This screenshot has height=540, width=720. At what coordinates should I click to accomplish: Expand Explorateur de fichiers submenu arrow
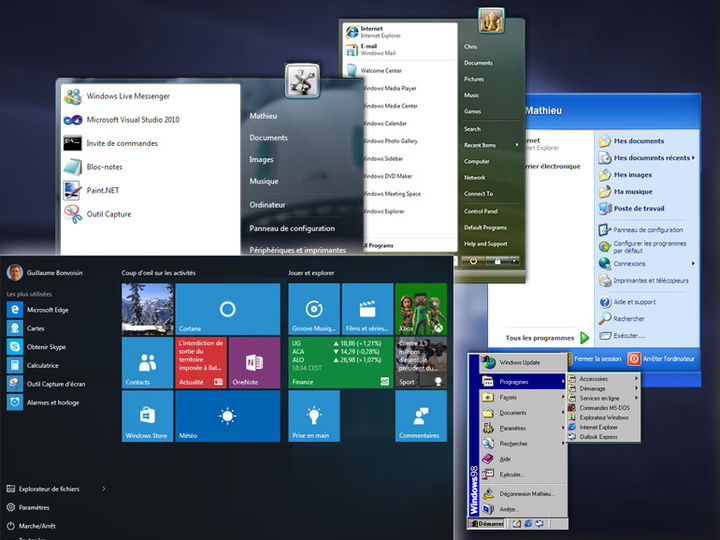104,489
